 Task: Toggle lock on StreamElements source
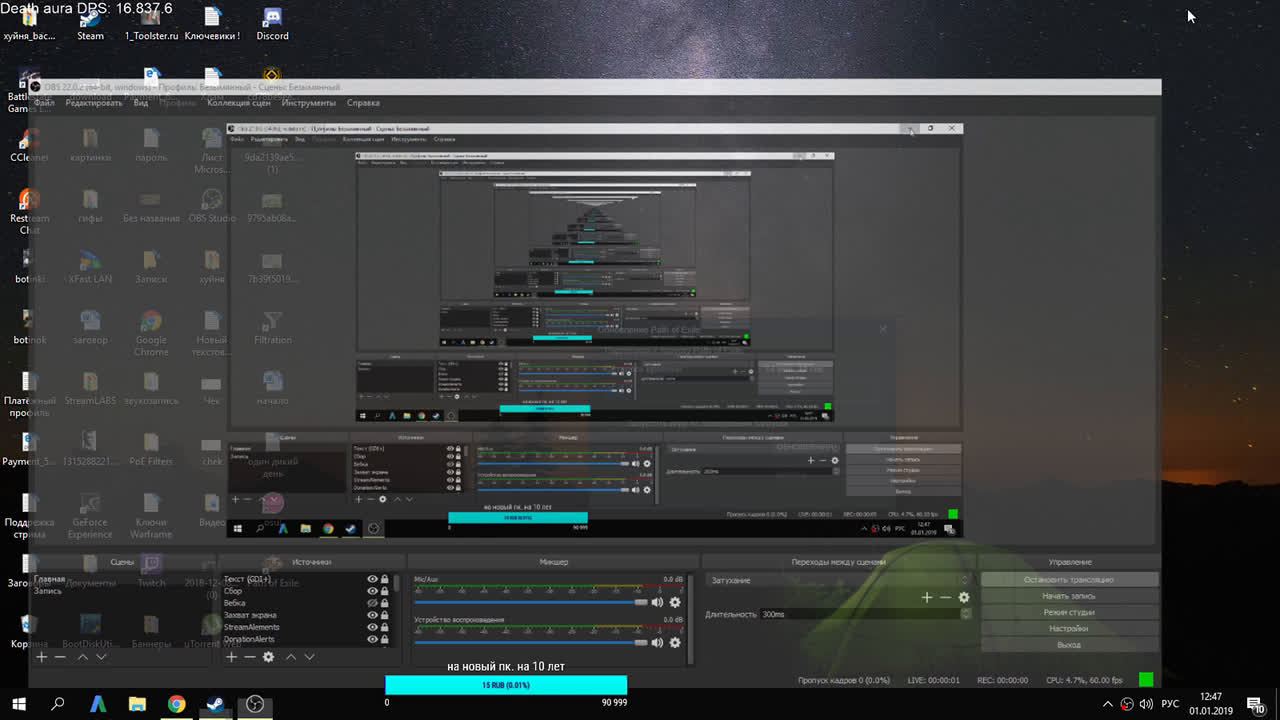click(385, 627)
